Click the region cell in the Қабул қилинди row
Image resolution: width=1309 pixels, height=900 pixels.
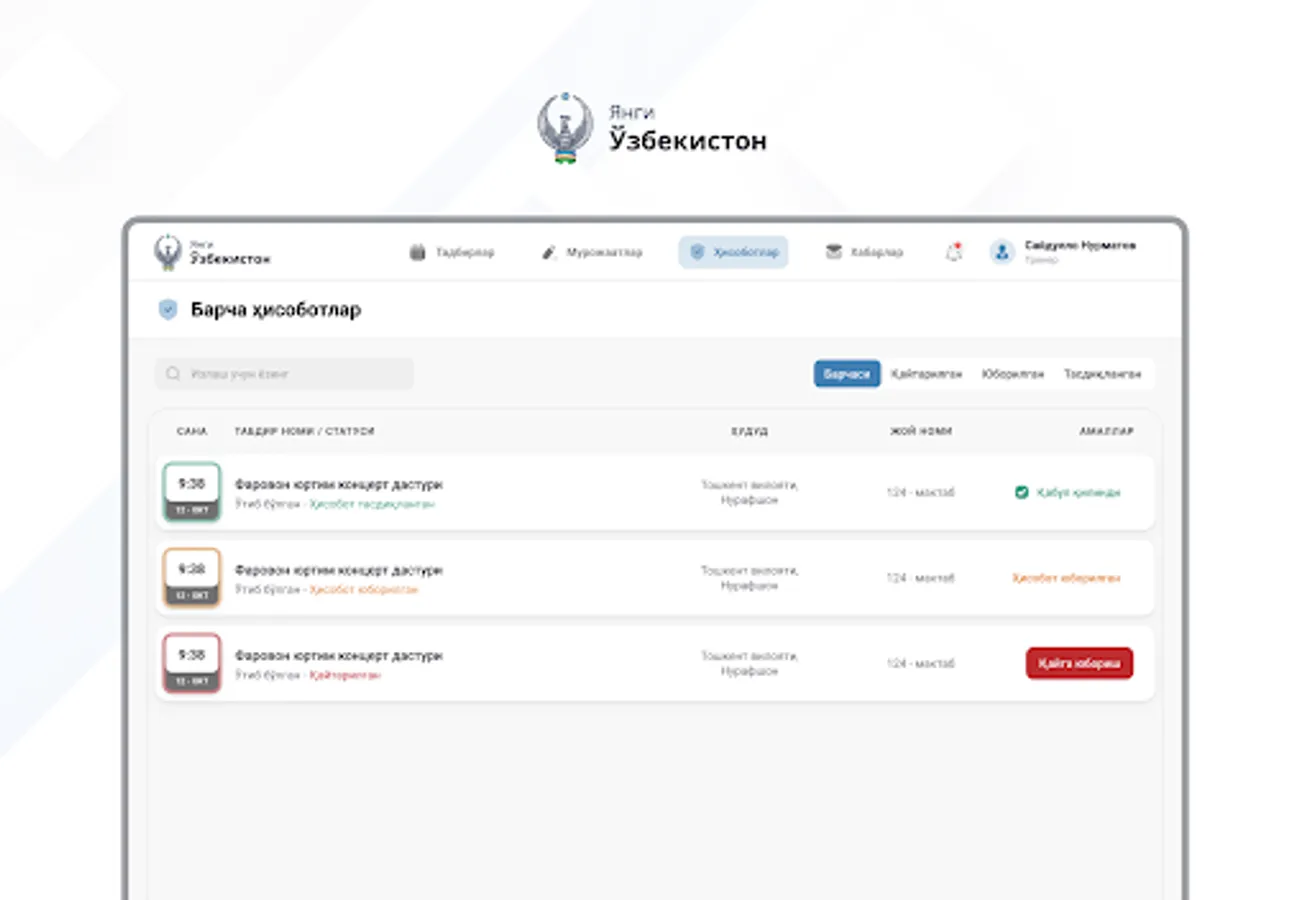749,492
